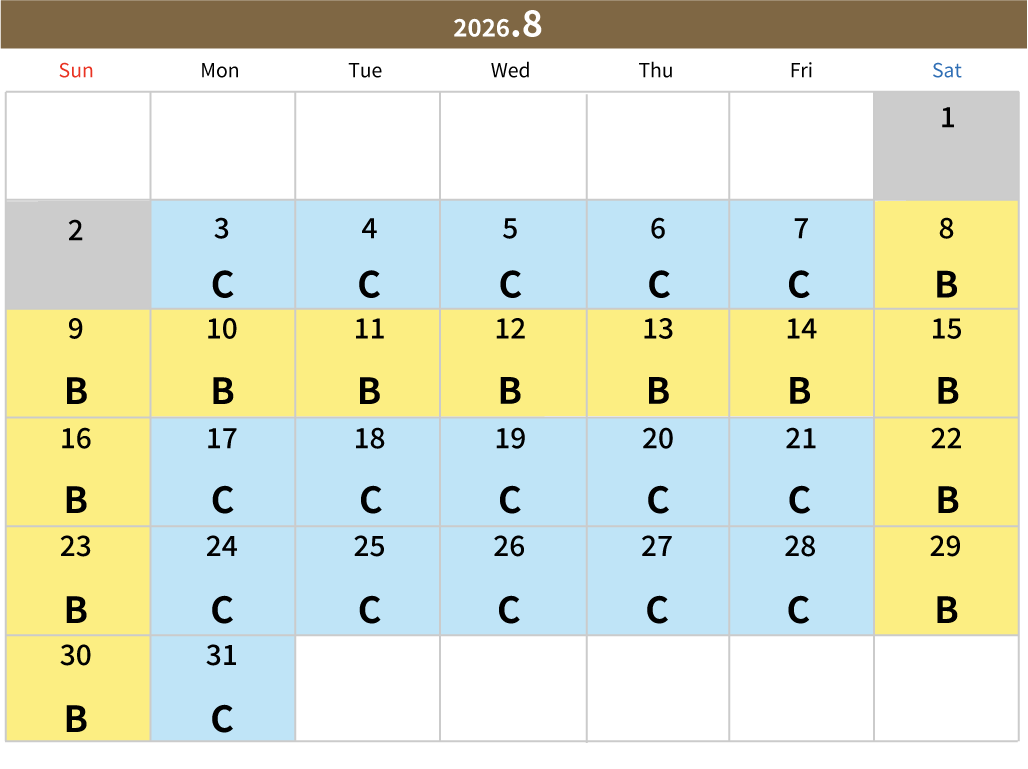Select August 30 yellow cell
Viewport: 1028px width, 769px height.
coord(78,688)
